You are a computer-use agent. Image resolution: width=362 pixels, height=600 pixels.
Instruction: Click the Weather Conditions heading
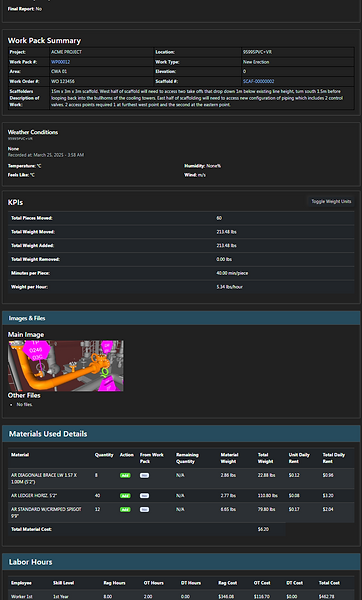click(x=33, y=132)
